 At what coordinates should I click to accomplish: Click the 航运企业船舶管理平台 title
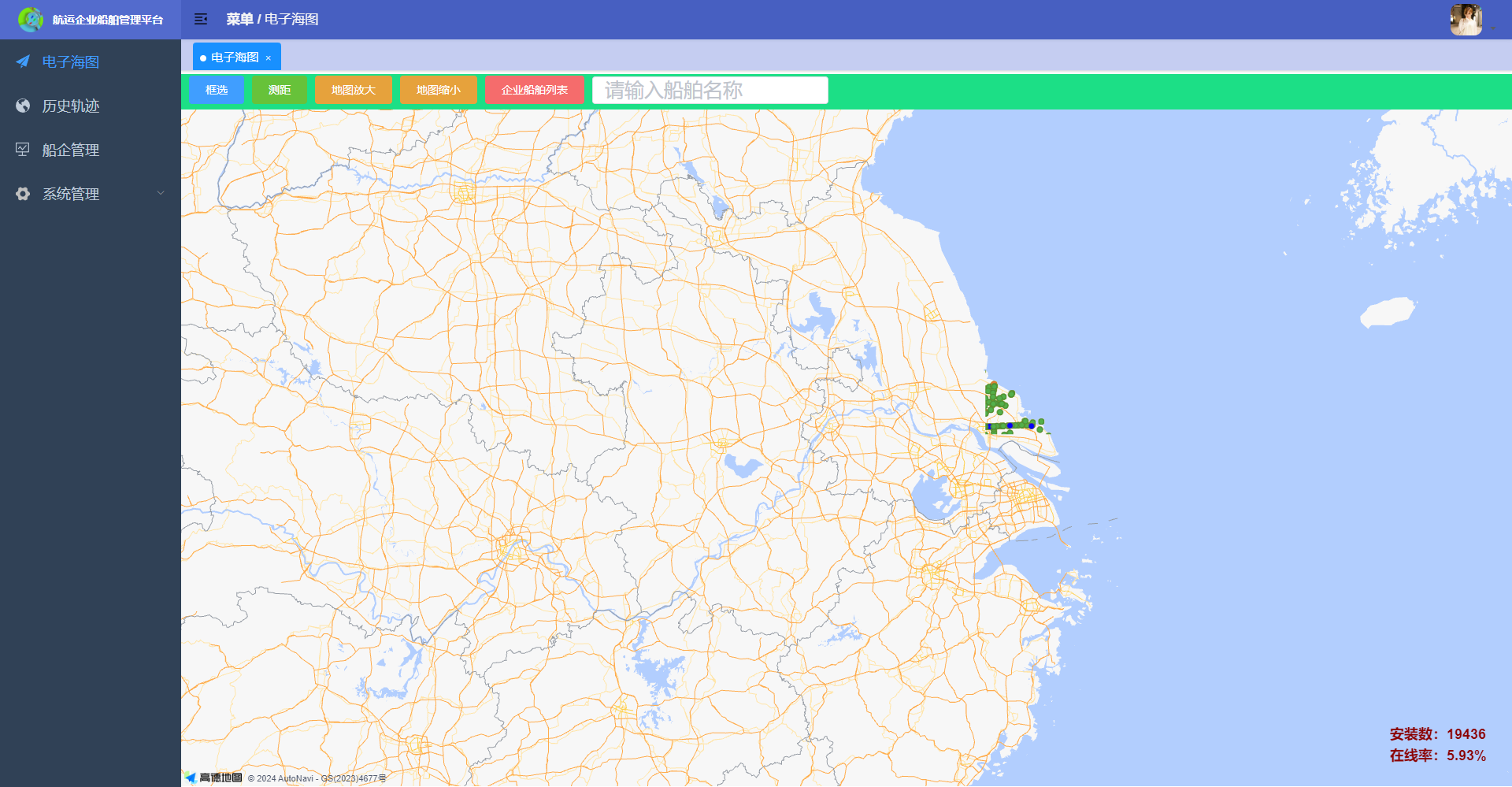(108, 20)
